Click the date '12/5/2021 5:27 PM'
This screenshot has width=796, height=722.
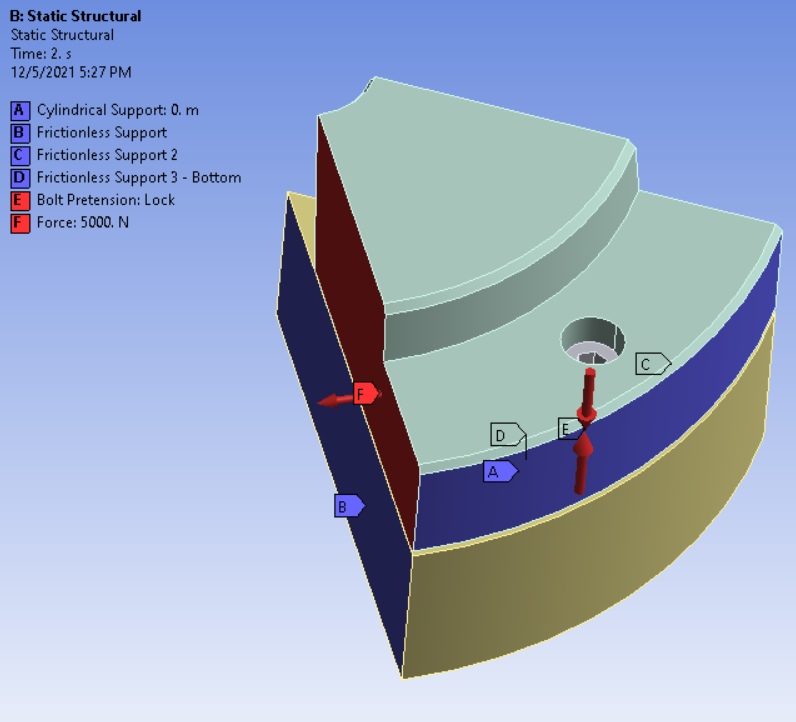coord(71,72)
